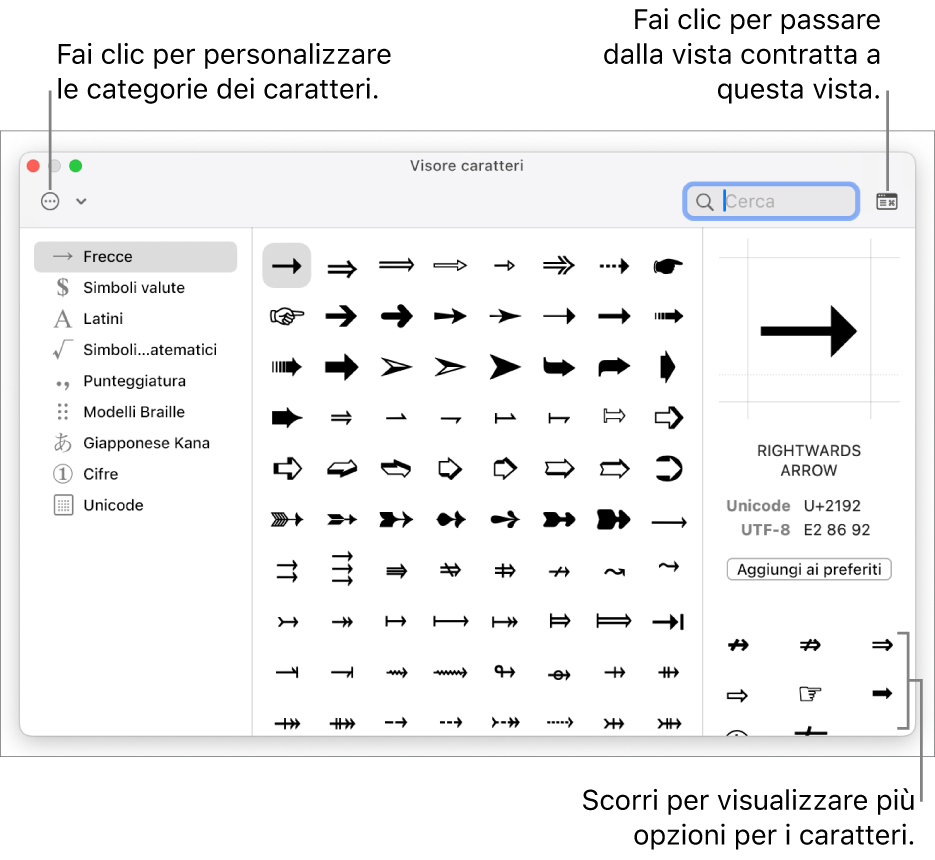The height and width of the screenshot is (860, 935).
Task: Select the Giapponese Kana category
Action: click(x=135, y=443)
